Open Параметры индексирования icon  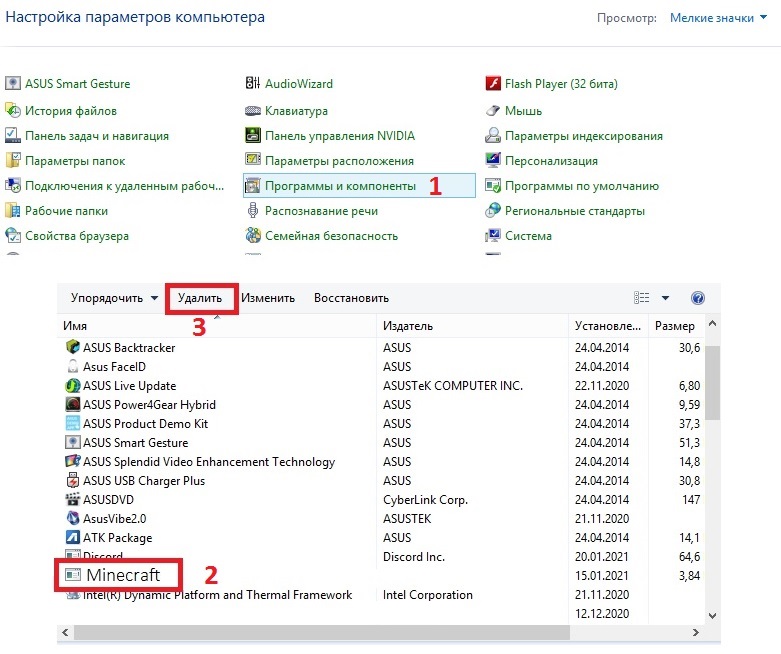tap(493, 135)
